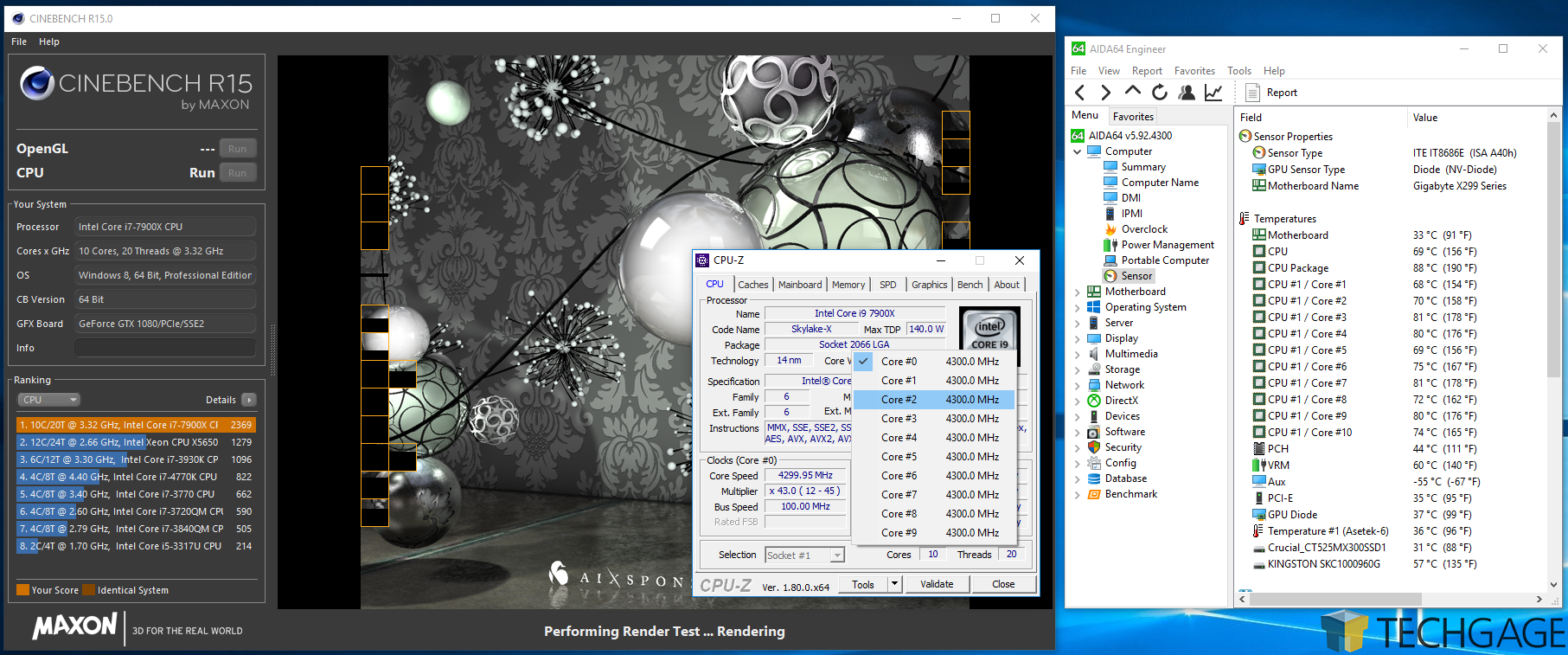Switch to the Graphics tab in CPU-Z
This screenshot has width=1568, height=655.
tap(930, 285)
